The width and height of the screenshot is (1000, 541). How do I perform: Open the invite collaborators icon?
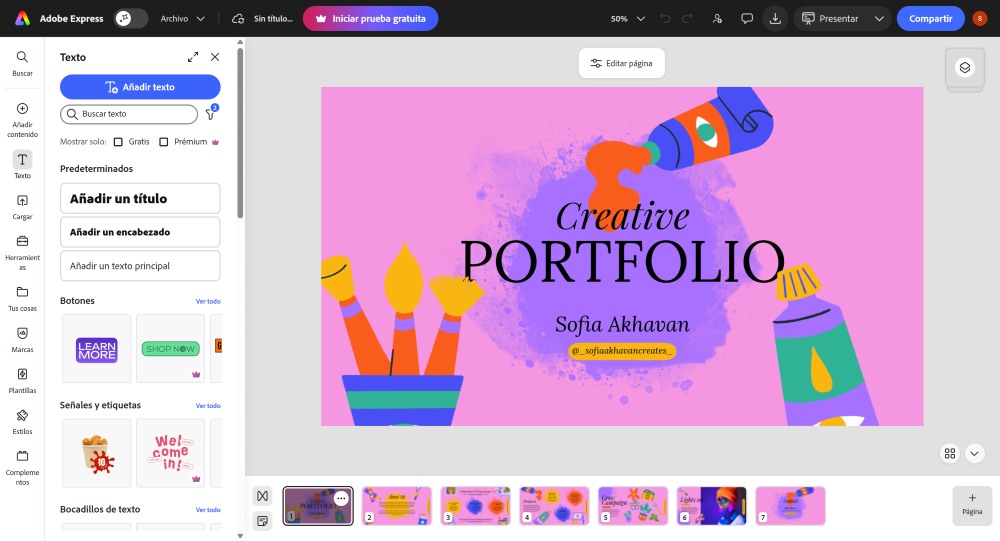pos(717,19)
